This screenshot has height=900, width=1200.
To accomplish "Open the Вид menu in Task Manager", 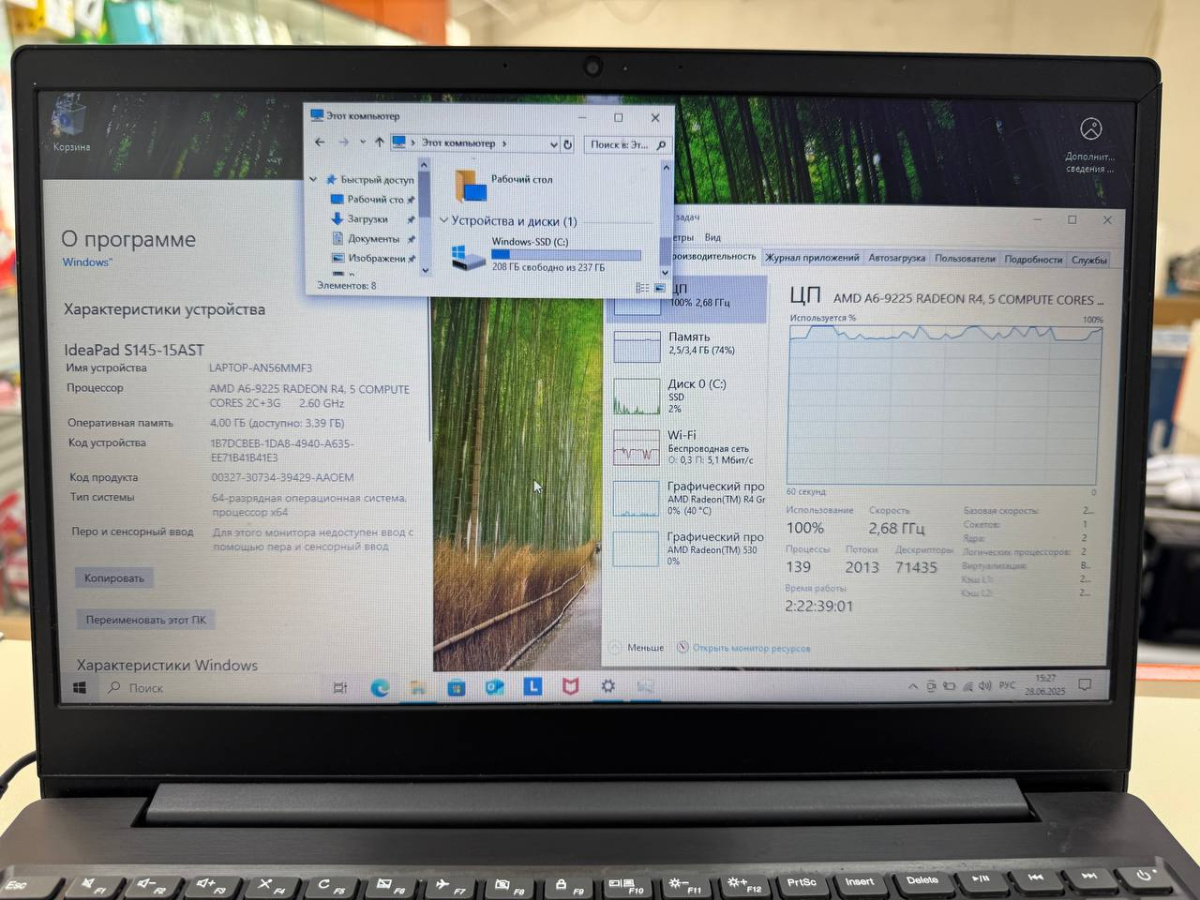I will click(712, 238).
